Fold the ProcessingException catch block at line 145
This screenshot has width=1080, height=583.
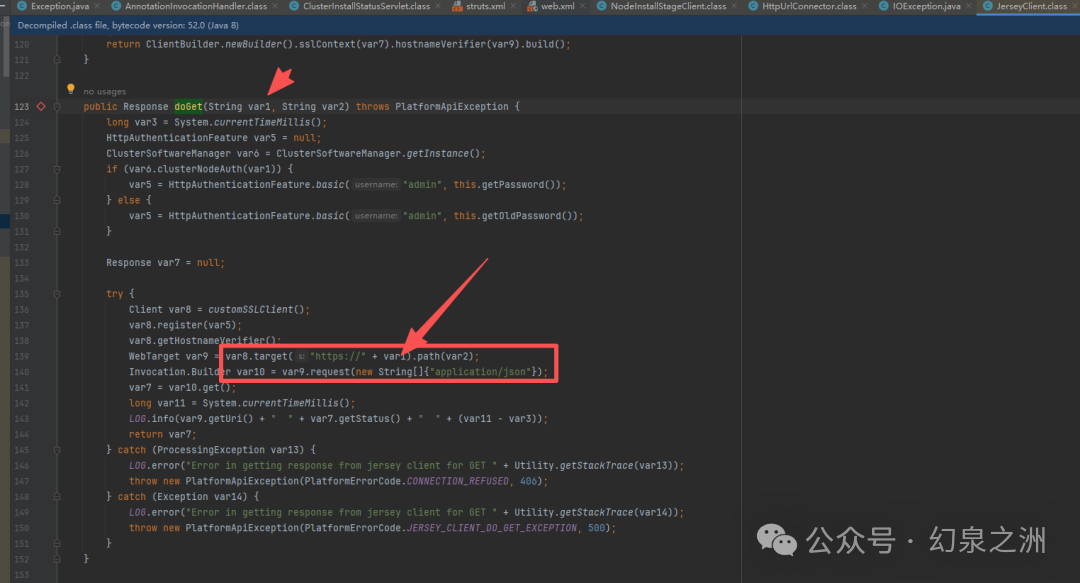pyautogui.click(x=57, y=450)
